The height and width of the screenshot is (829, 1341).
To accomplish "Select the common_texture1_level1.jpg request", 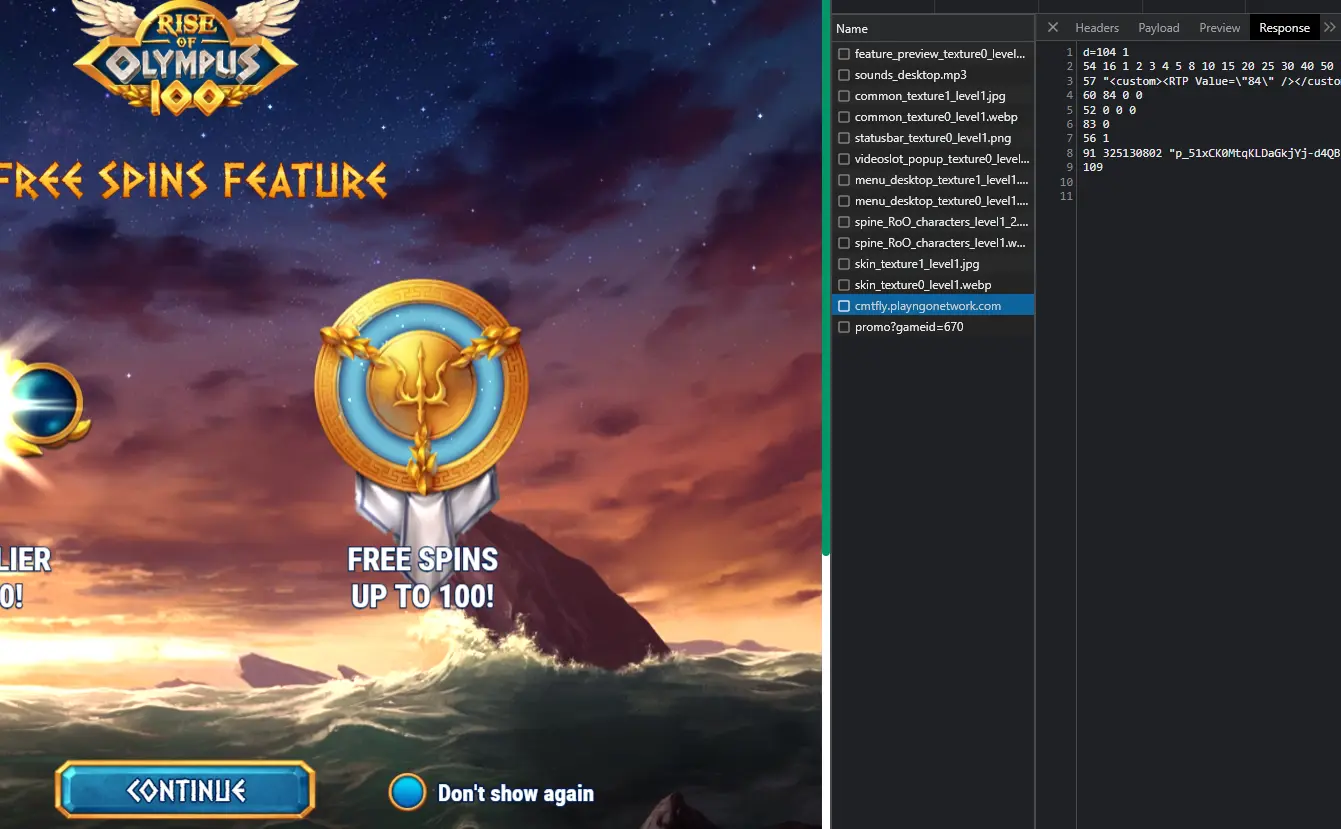I will pos(932,96).
